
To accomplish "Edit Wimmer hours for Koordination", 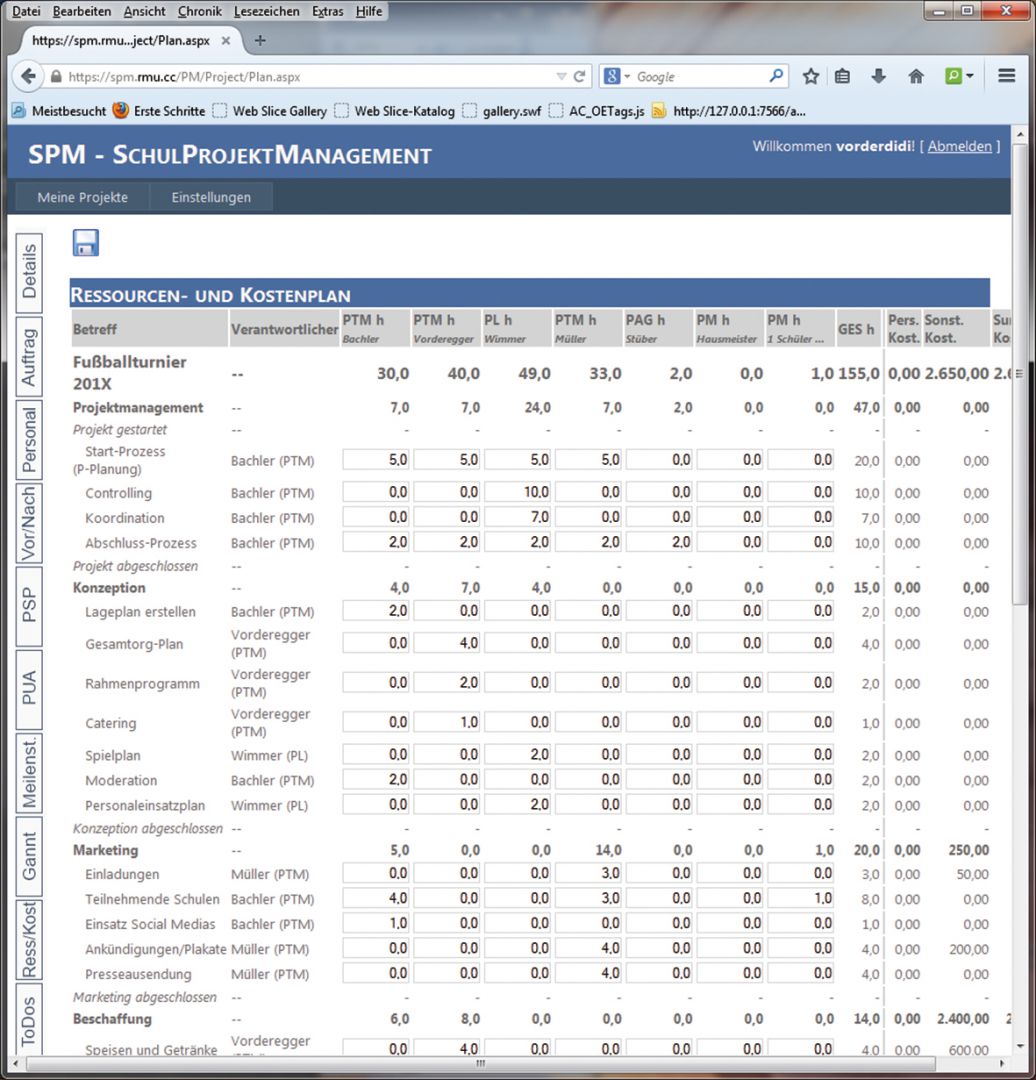I will [517, 517].
